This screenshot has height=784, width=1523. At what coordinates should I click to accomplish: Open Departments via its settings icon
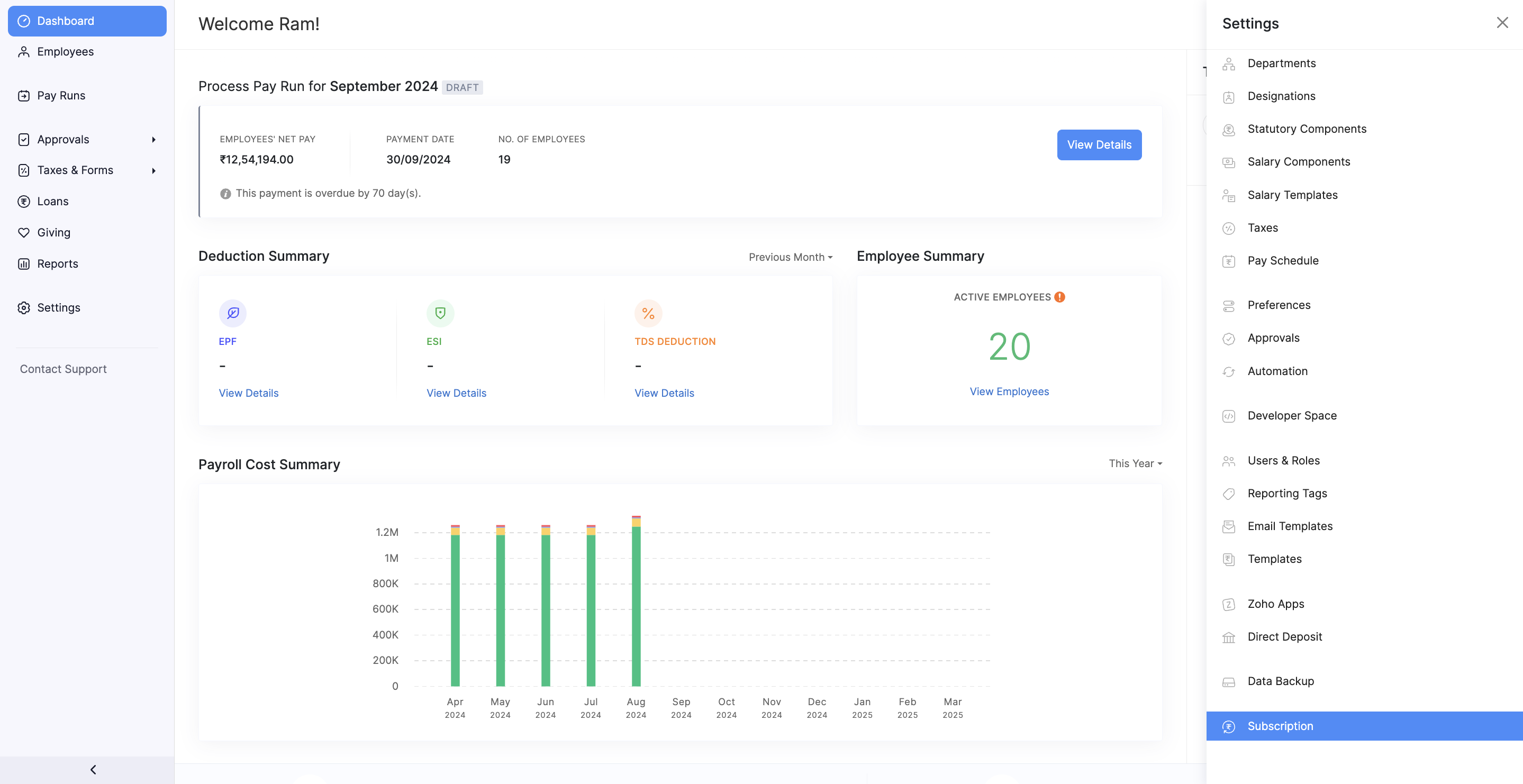click(x=1229, y=64)
